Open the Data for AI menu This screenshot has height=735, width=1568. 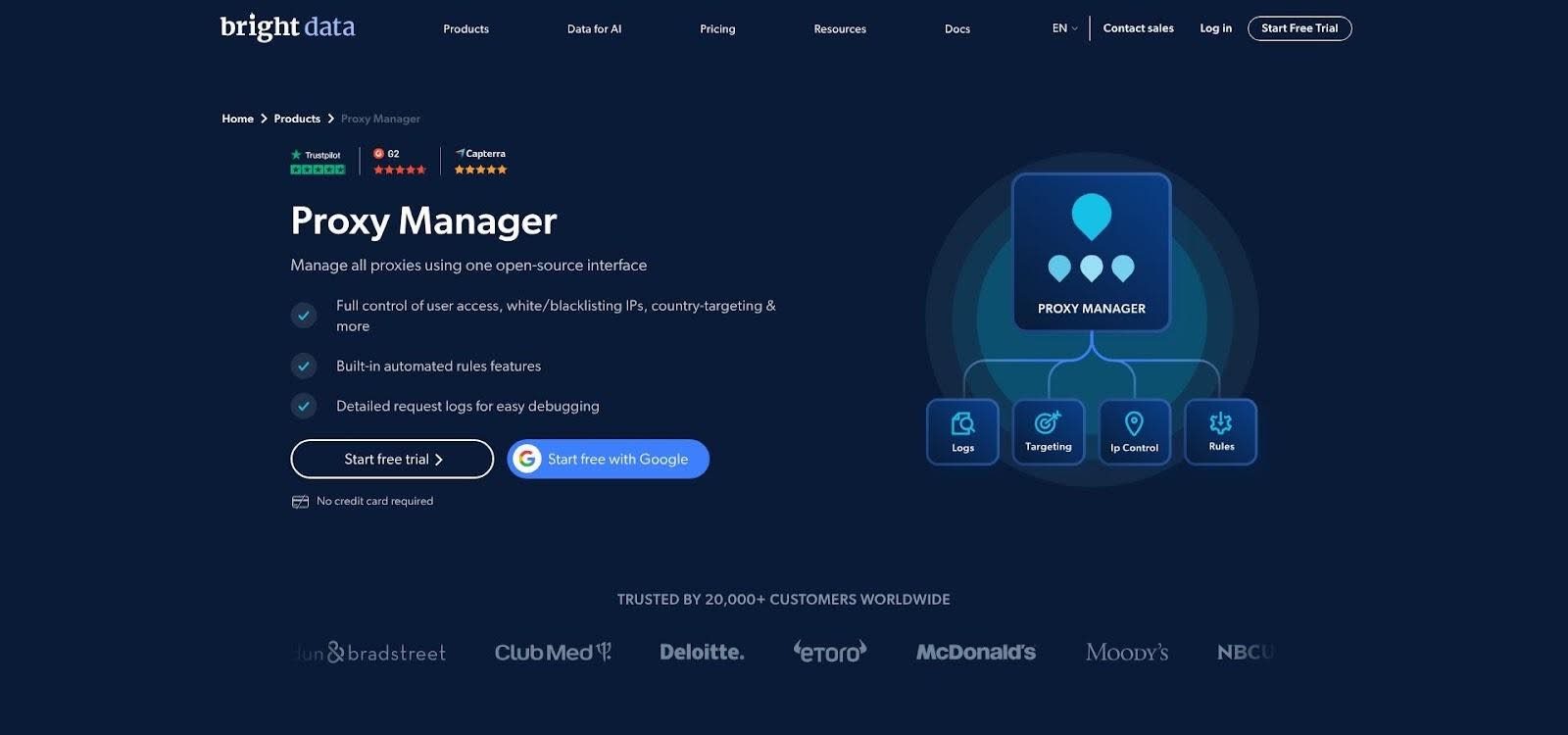coord(594,29)
